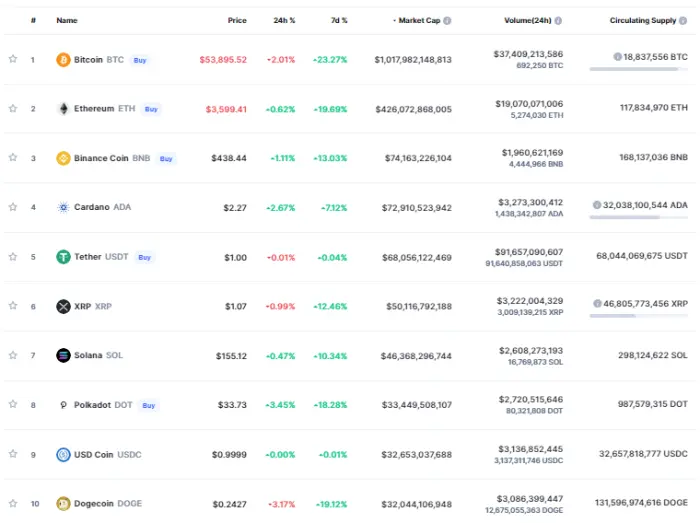
Task: Sort table by Name column
Action: coord(67,21)
